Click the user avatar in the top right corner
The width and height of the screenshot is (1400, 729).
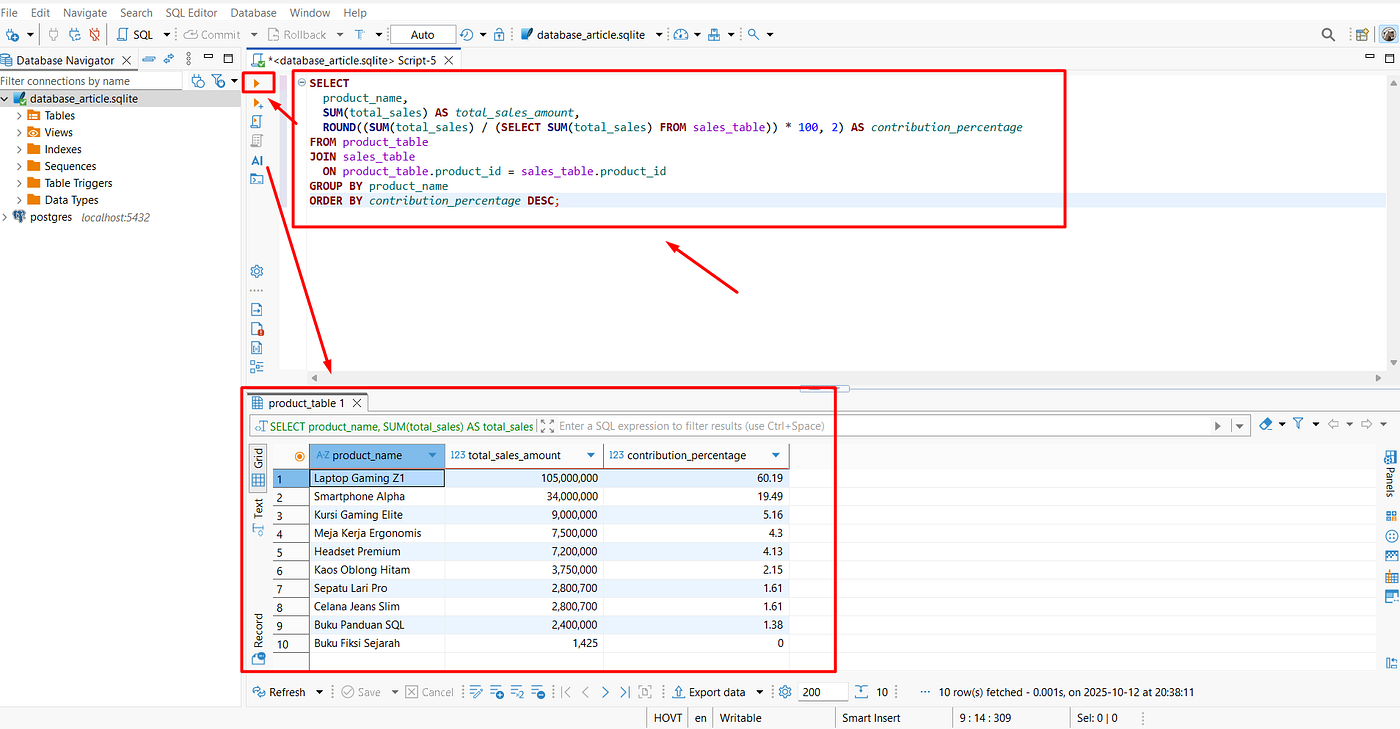[1389, 34]
